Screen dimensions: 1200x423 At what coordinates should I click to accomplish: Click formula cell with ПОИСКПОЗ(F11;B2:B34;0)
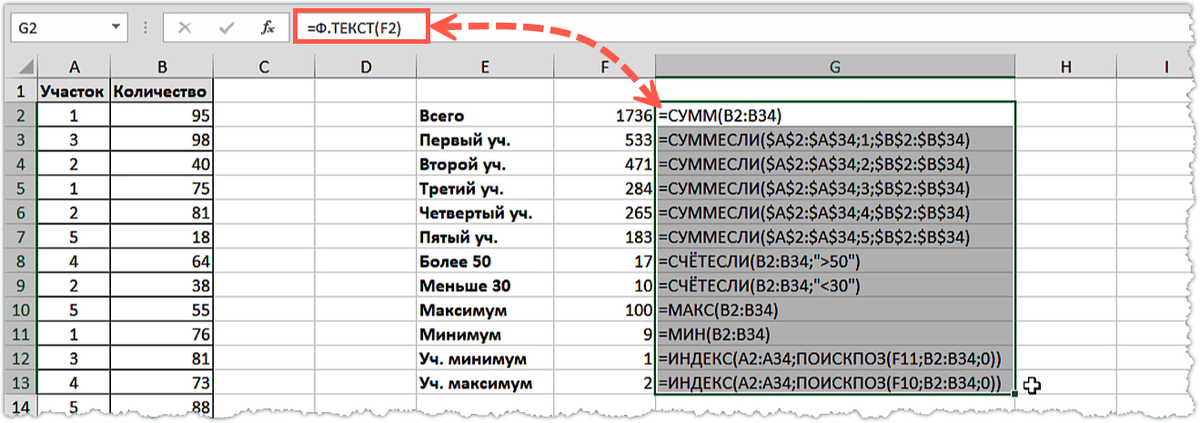point(835,359)
